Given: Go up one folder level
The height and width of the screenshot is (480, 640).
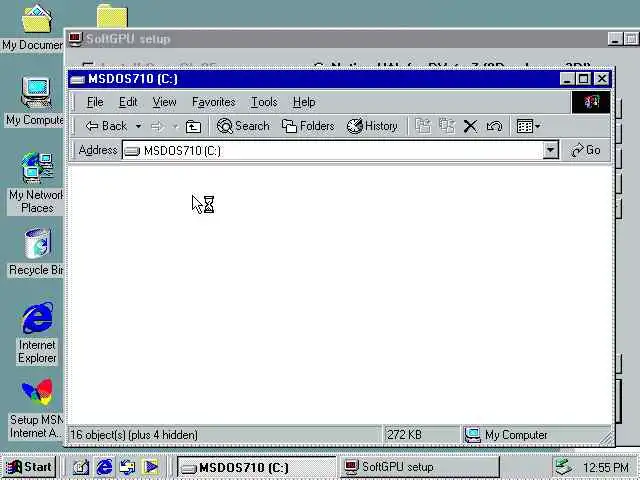Looking at the screenshot, I should click(x=193, y=127).
